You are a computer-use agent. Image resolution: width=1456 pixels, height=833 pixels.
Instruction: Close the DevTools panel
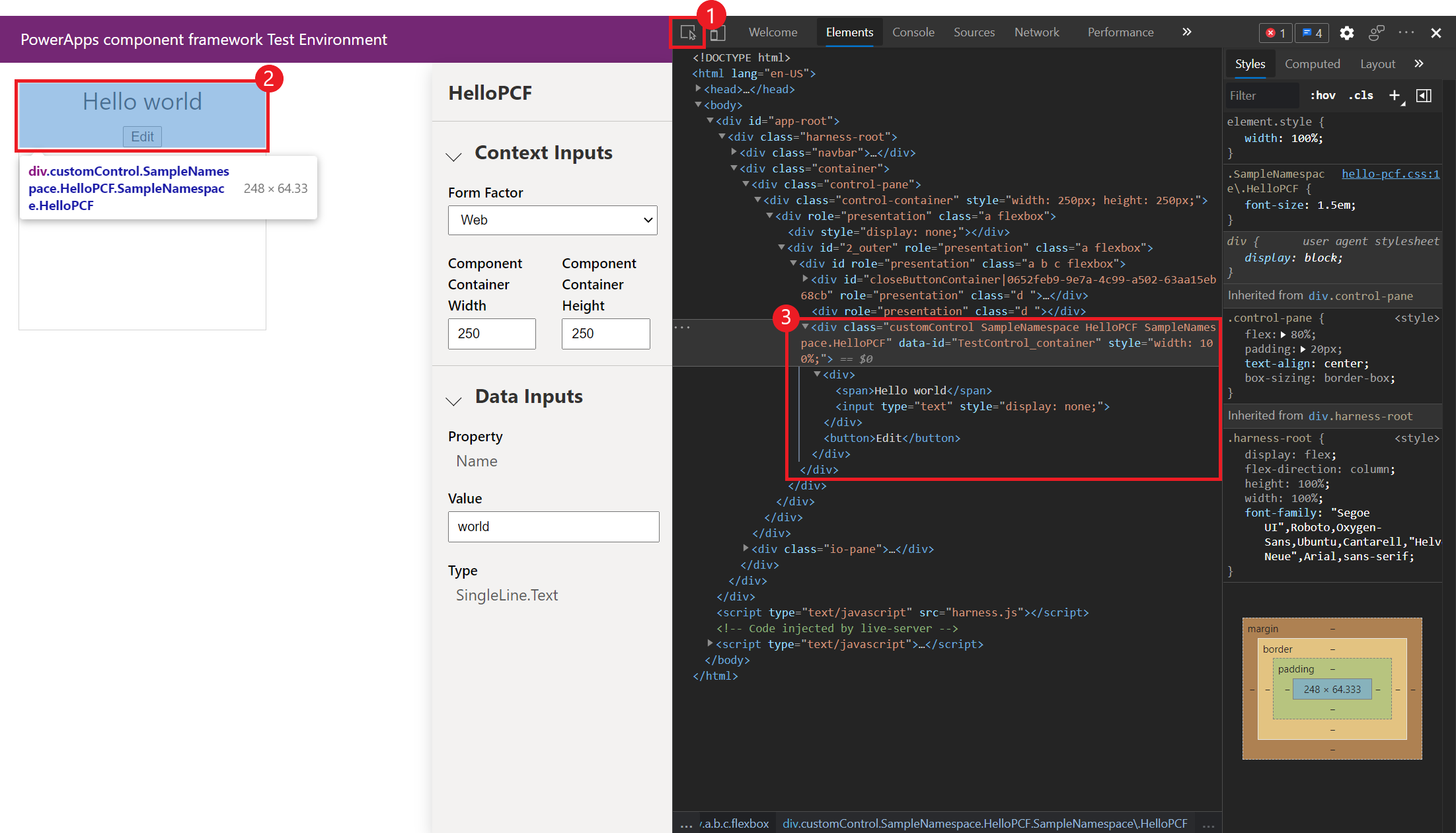point(1436,32)
